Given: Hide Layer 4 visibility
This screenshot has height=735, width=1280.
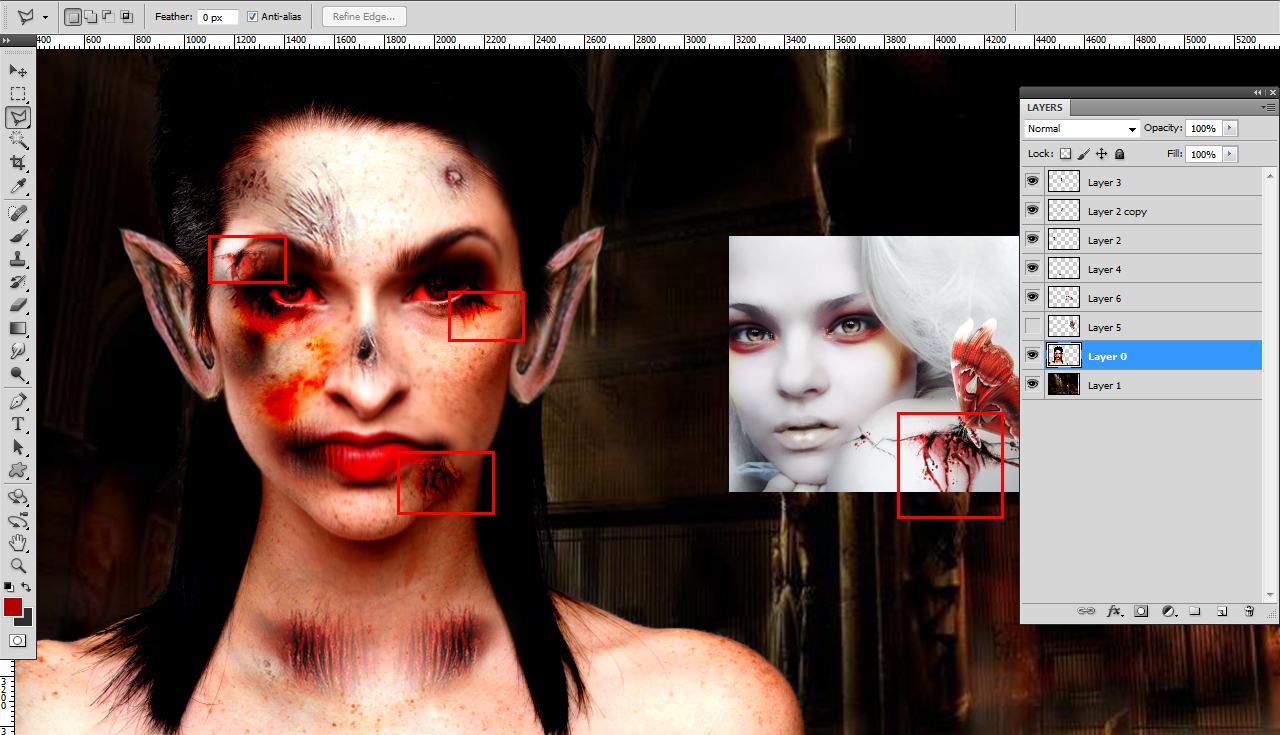Looking at the screenshot, I should click(x=1032, y=269).
